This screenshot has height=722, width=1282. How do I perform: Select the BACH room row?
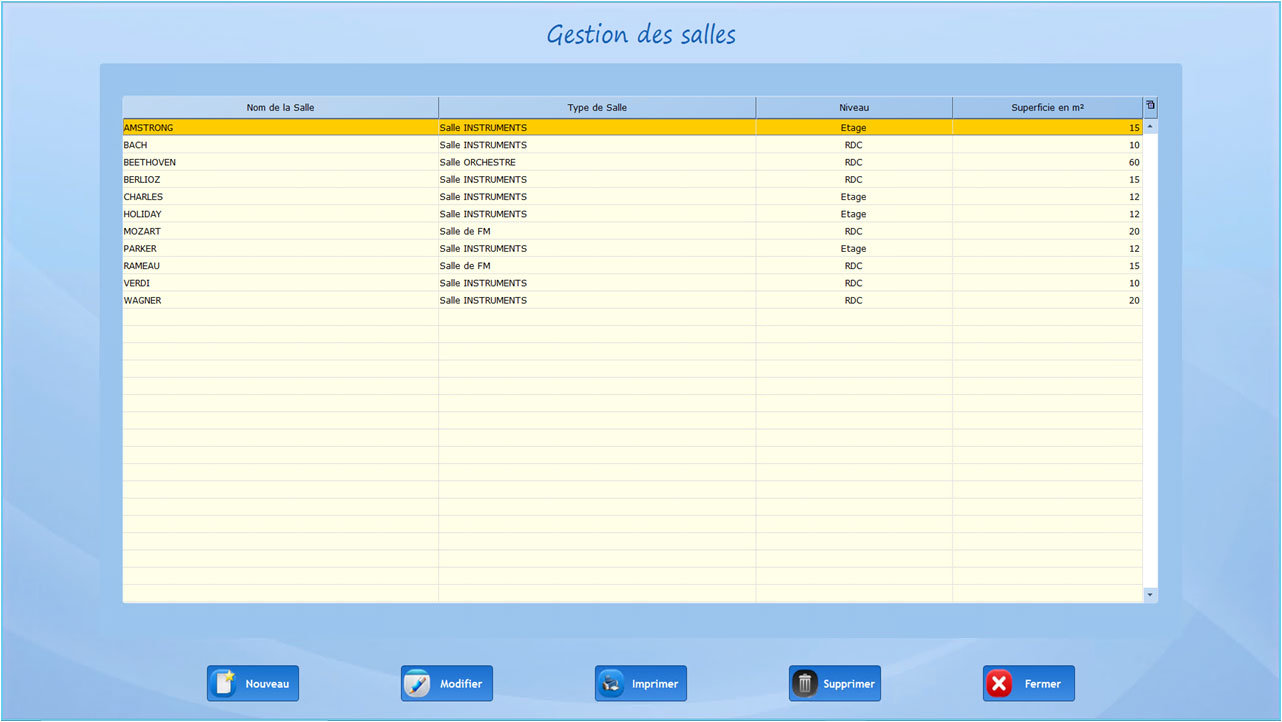click(x=632, y=145)
